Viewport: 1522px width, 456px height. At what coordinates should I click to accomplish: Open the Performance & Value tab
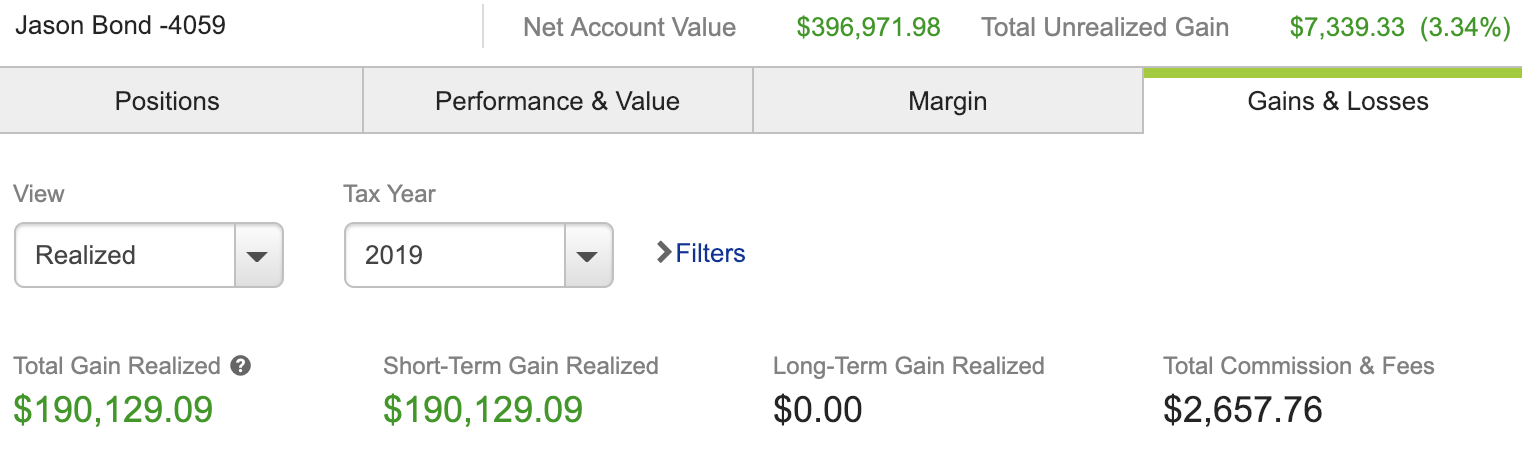[557, 101]
